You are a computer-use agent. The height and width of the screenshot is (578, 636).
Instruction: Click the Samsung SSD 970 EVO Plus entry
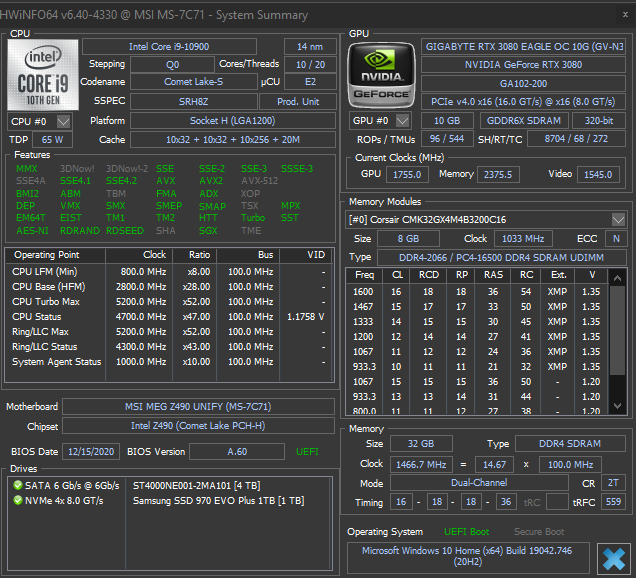(x=219, y=500)
